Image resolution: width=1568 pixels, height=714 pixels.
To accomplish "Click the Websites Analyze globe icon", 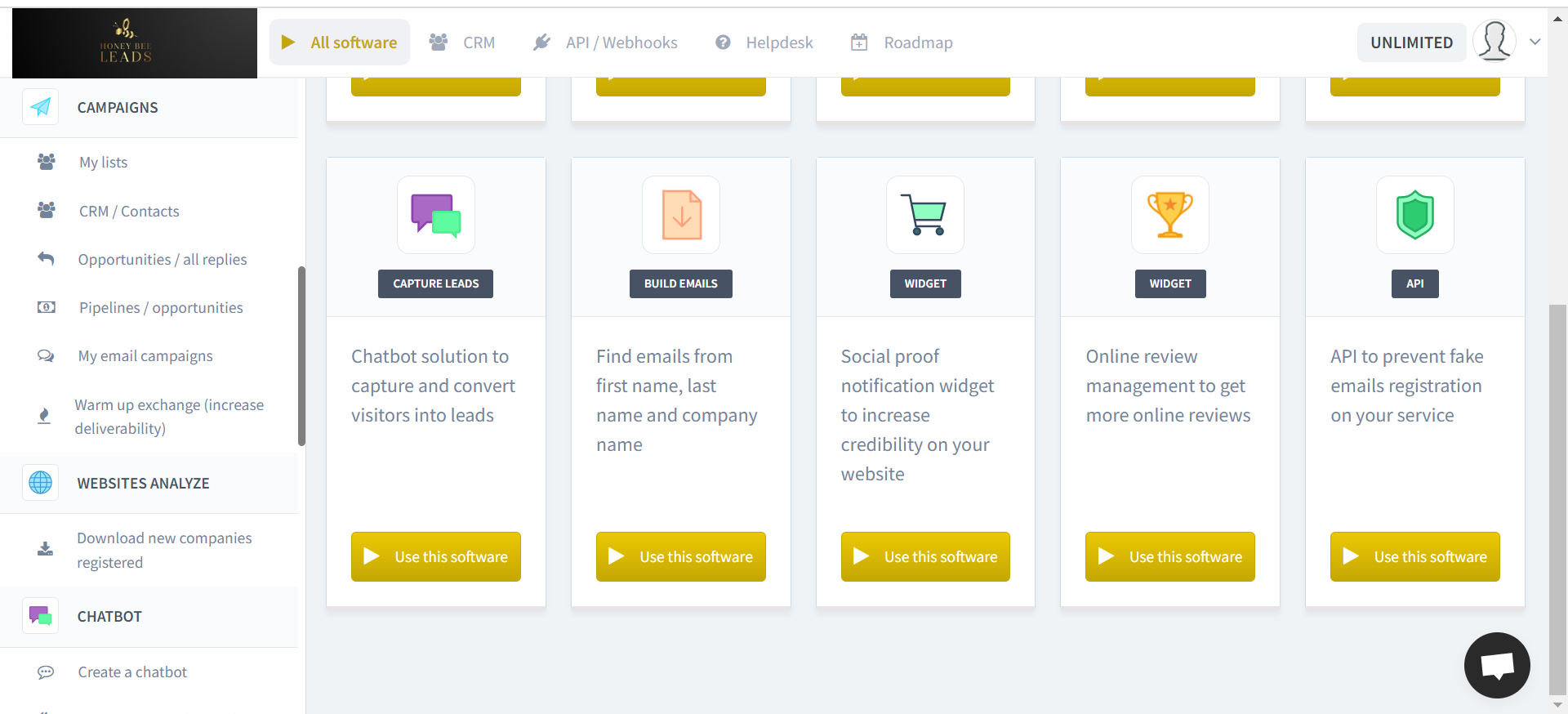I will point(40,483).
